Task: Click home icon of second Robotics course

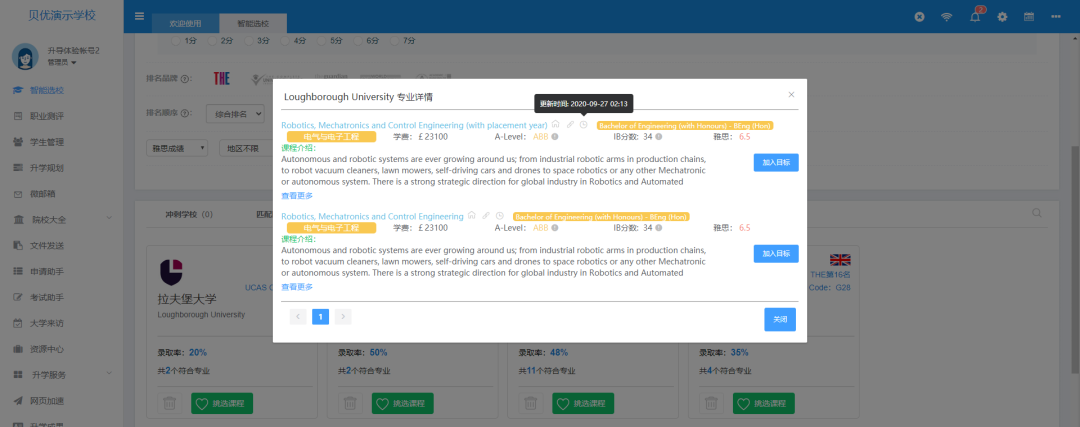Action: [472, 216]
